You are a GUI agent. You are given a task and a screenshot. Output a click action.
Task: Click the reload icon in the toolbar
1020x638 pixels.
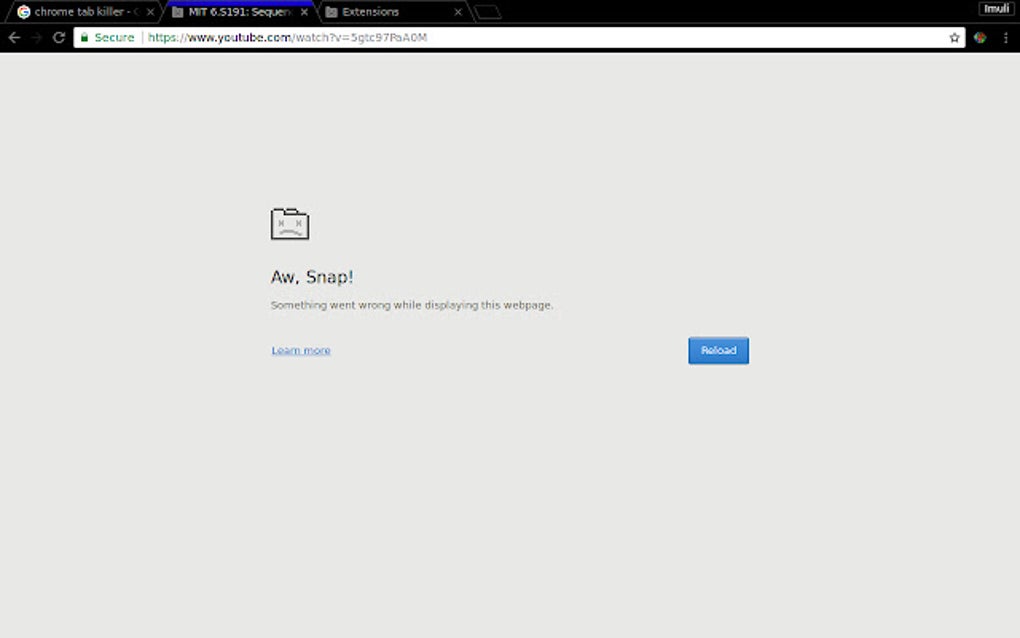click(x=58, y=37)
